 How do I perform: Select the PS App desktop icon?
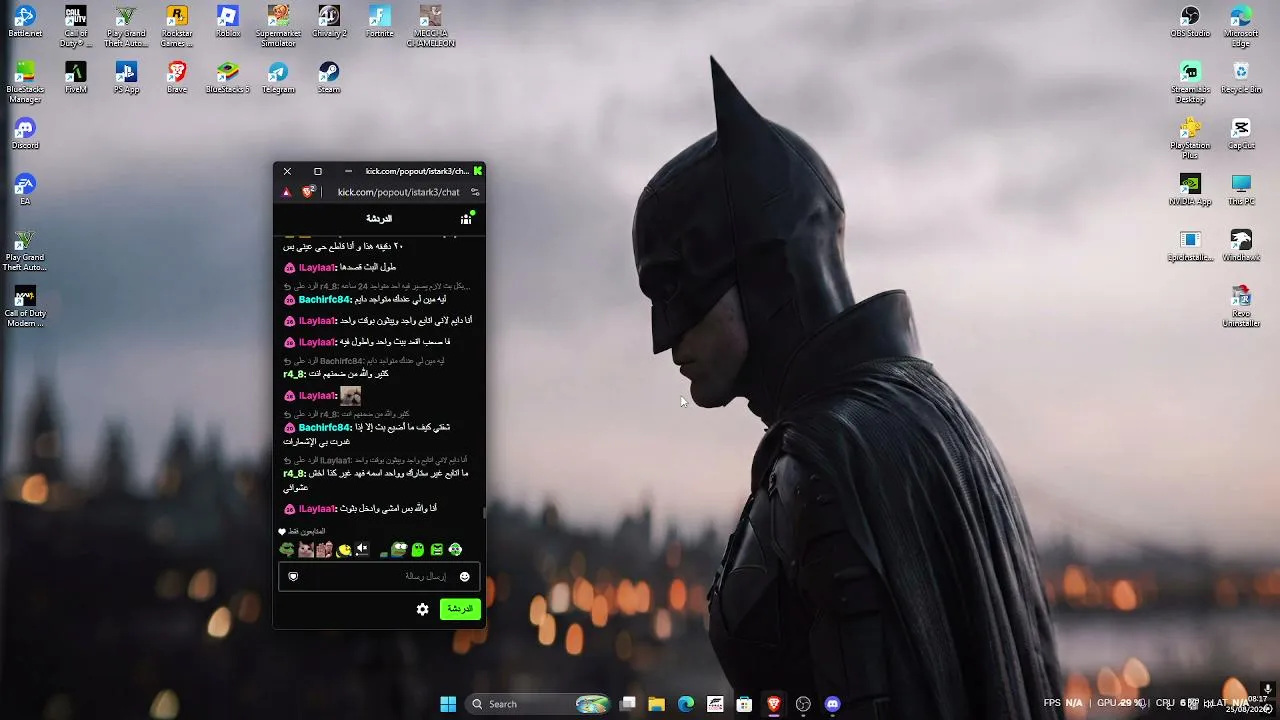pyautogui.click(x=126, y=78)
